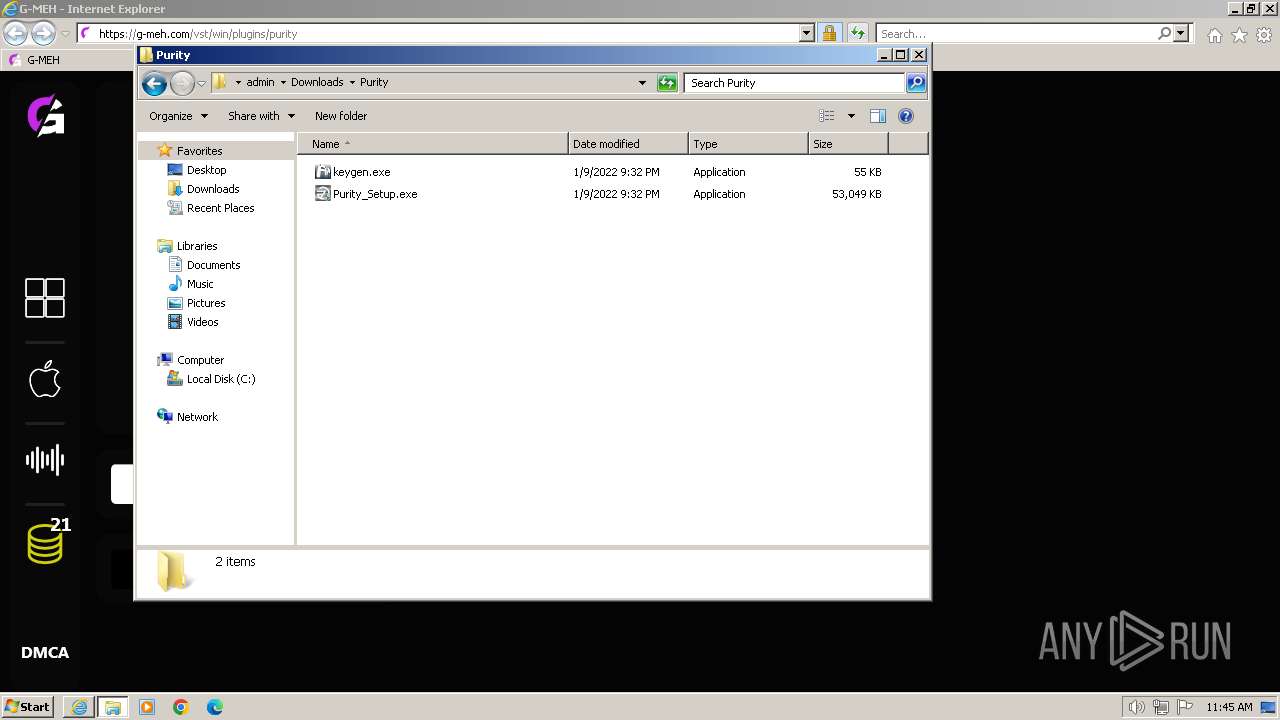Expand address bar previous locations dropdown

click(x=642, y=83)
